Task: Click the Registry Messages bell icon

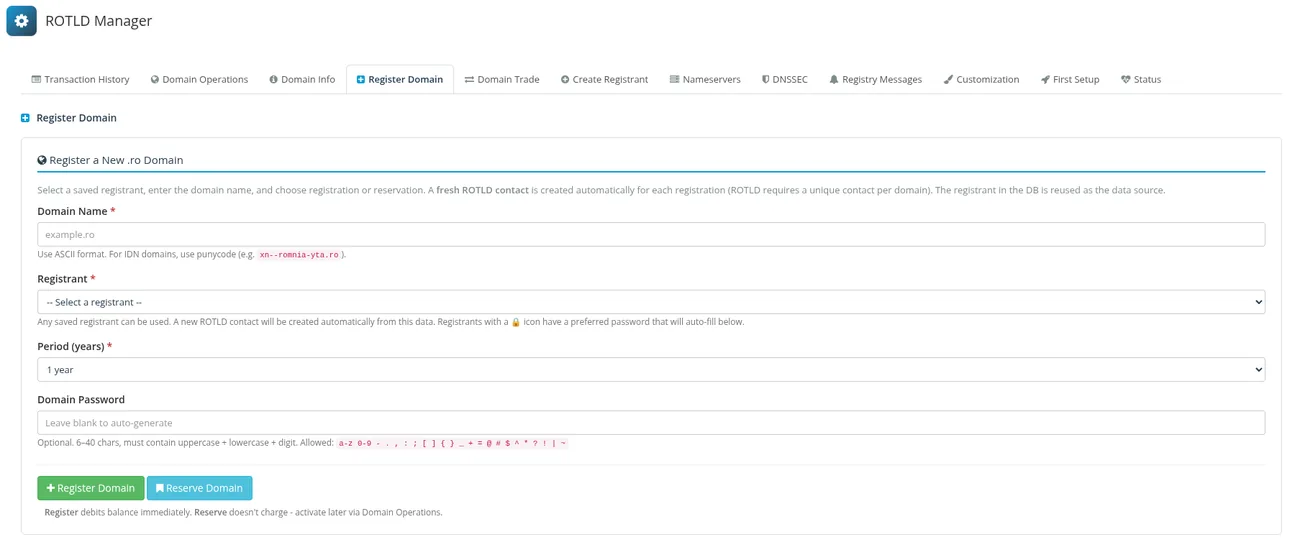Action: click(834, 79)
